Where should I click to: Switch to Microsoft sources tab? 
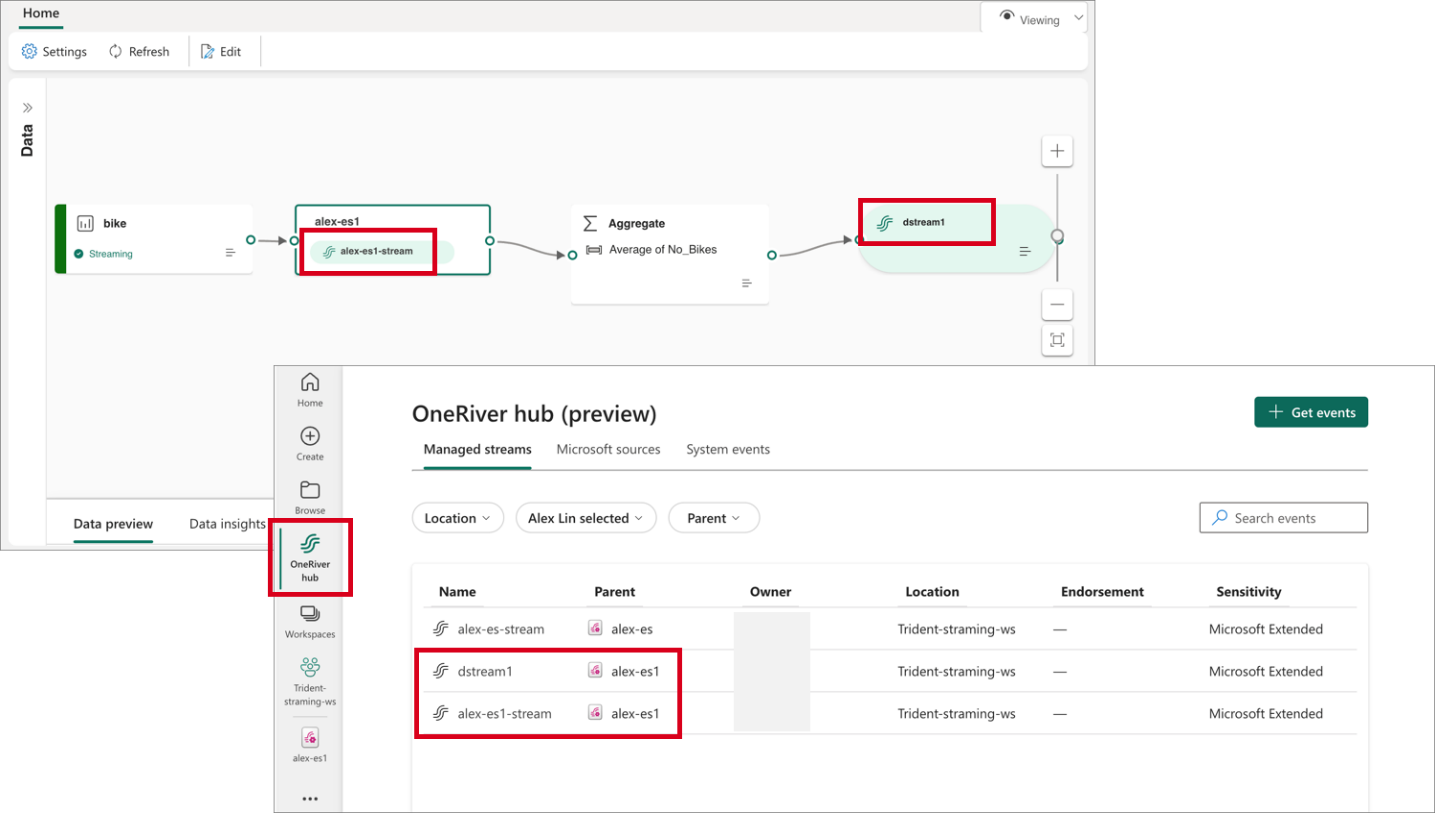point(608,449)
